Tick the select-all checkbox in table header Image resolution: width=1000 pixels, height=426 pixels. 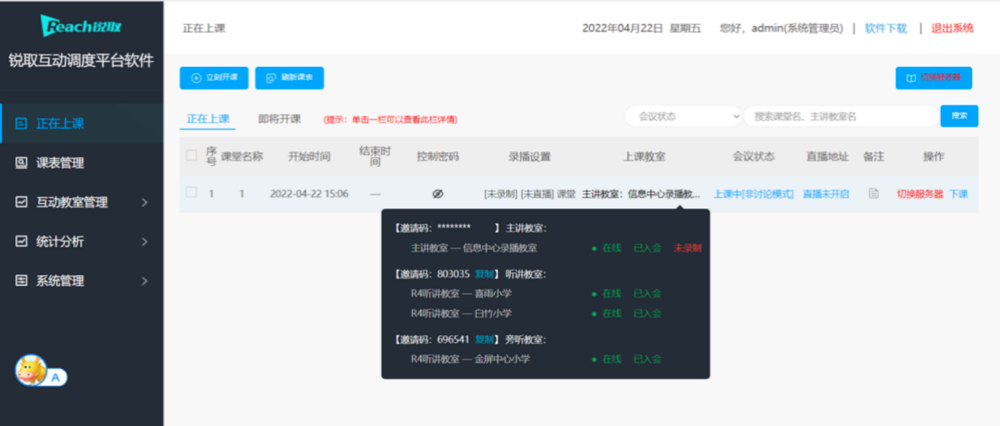click(x=191, y=156)
